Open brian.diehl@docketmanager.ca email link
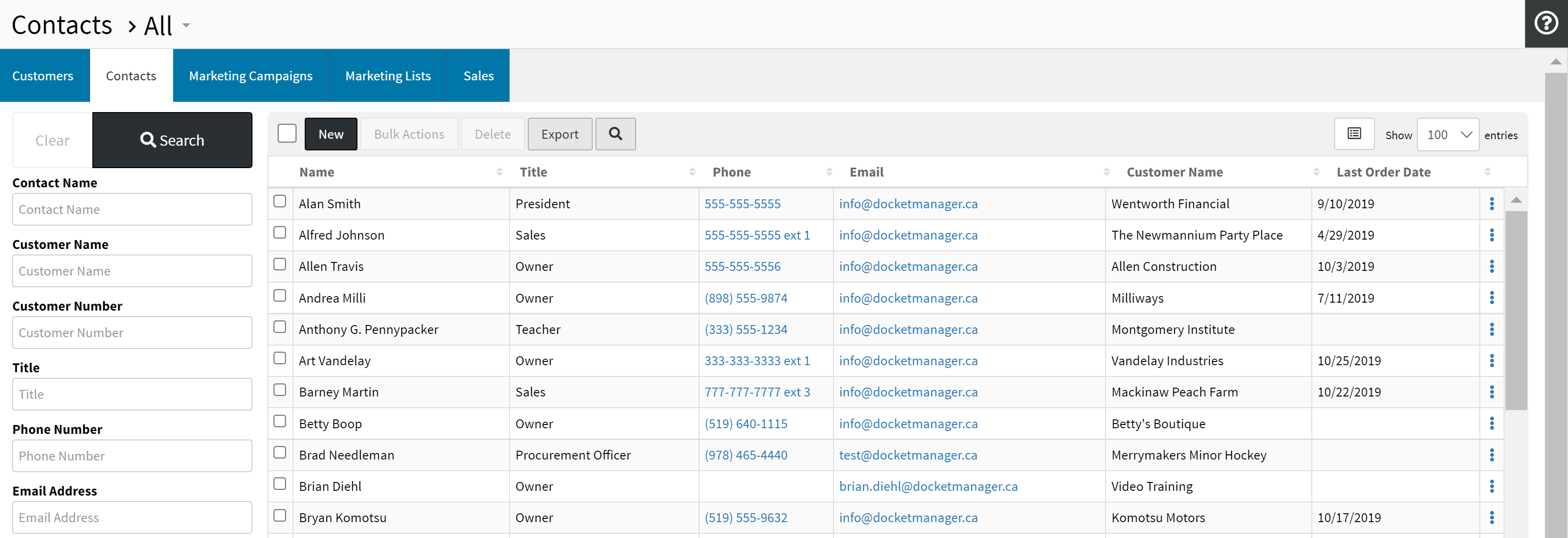 pos(928,486)
